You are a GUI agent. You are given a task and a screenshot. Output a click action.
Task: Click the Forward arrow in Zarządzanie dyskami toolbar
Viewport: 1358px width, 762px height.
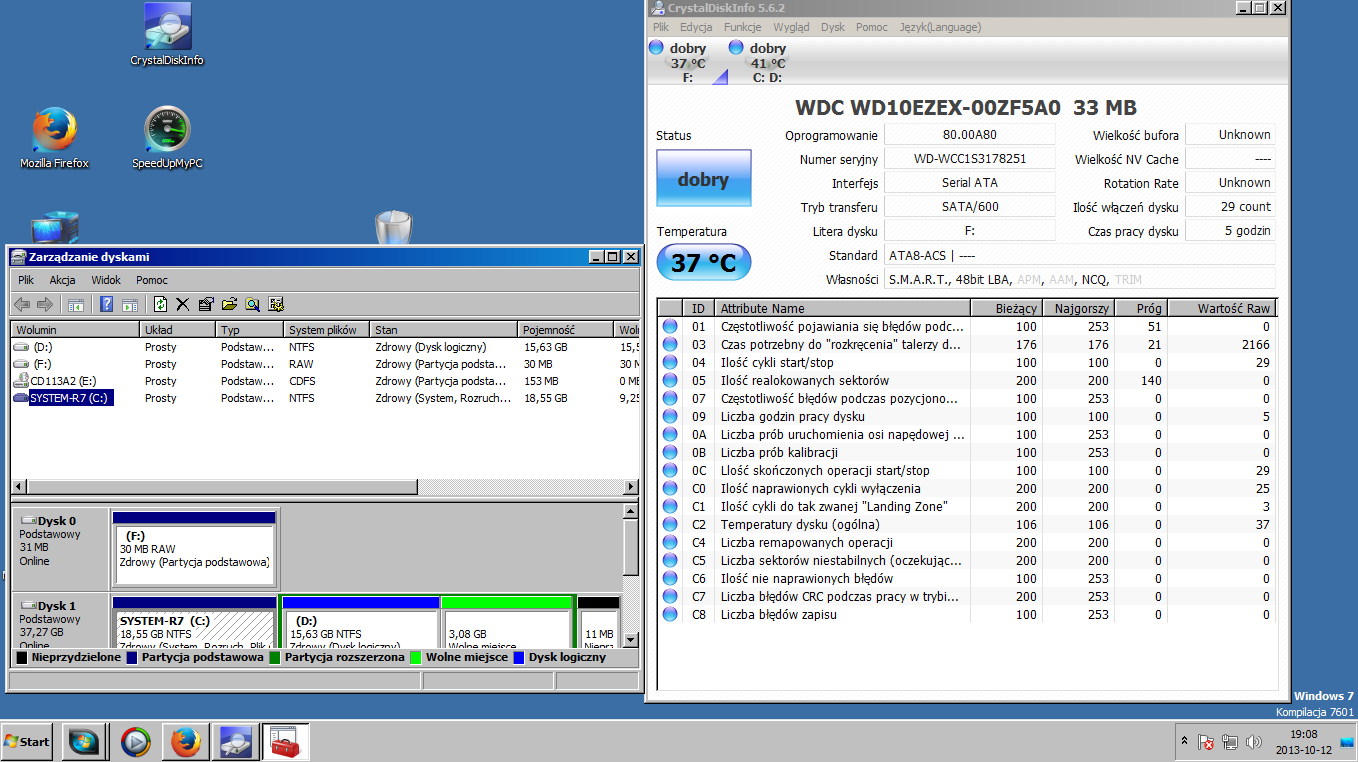pos(45,304)
